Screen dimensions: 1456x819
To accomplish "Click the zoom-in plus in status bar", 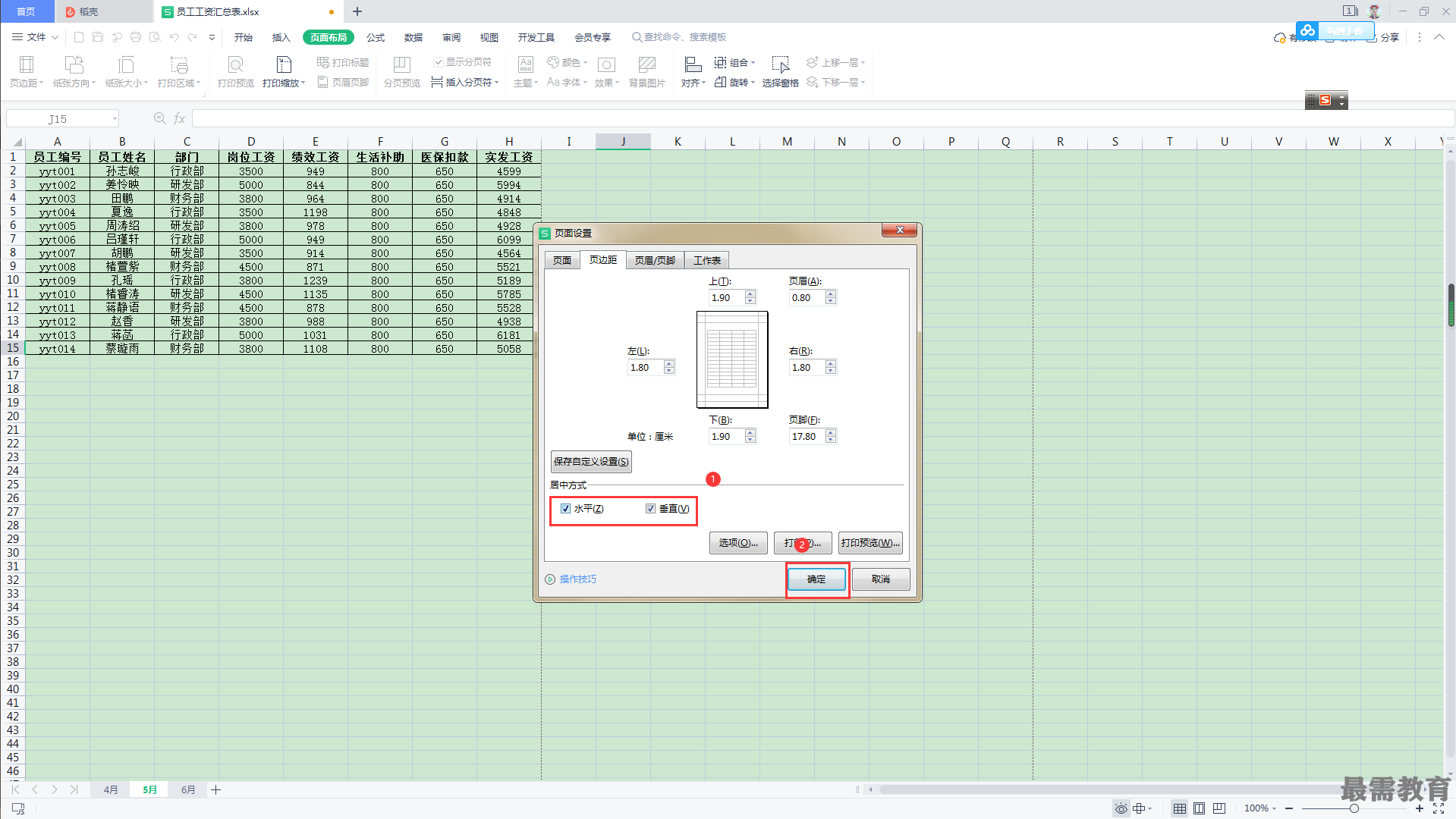I will [x=1420, y=808].
